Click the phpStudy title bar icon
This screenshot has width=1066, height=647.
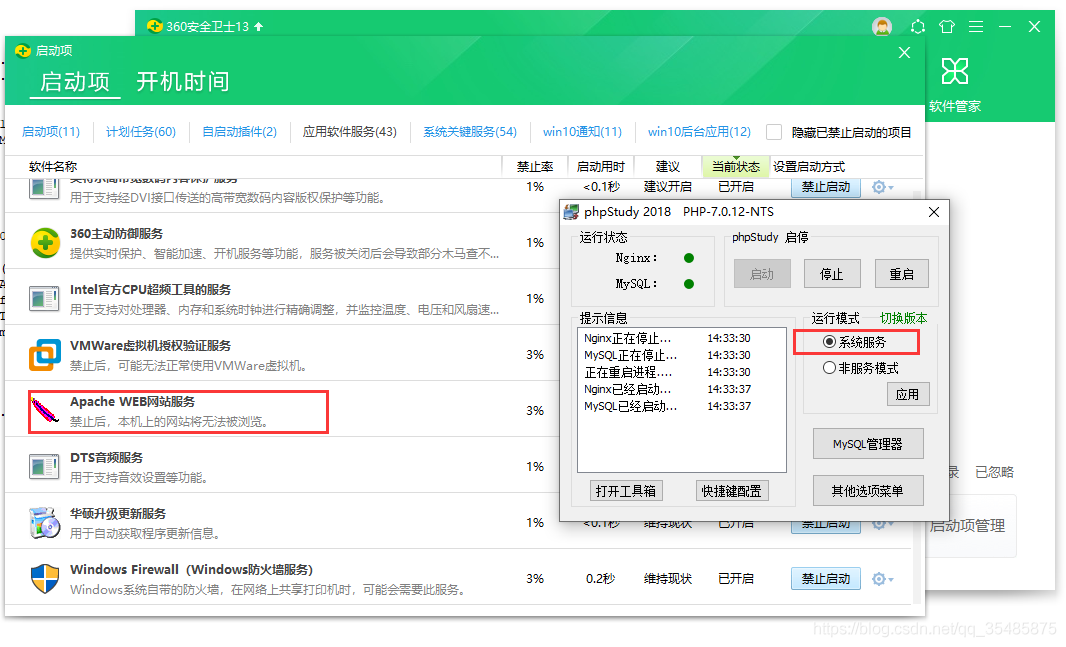[x=571, y=212]
